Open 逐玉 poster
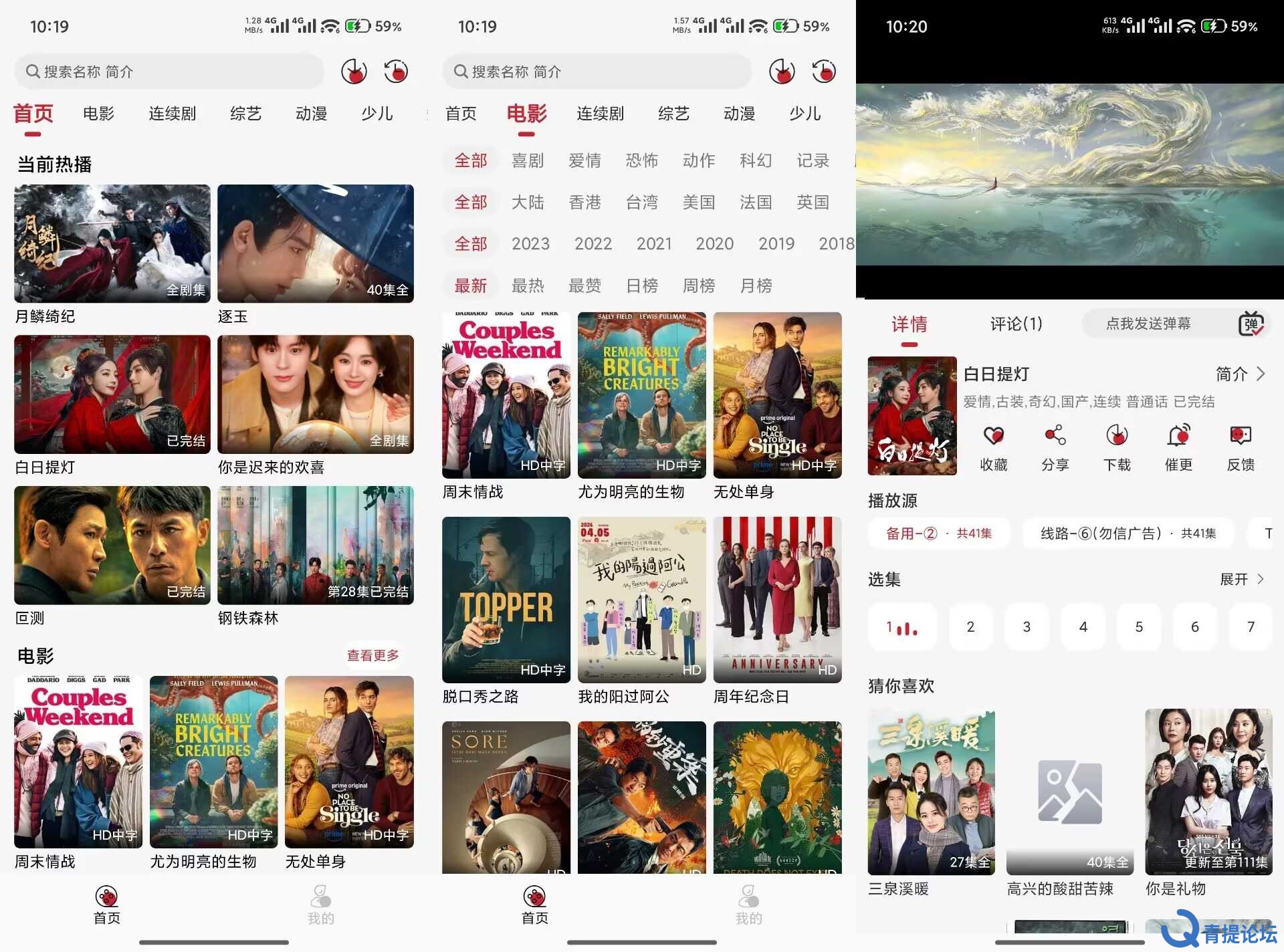The height and width of the screenshot is (952, 1284). point(316,244)
